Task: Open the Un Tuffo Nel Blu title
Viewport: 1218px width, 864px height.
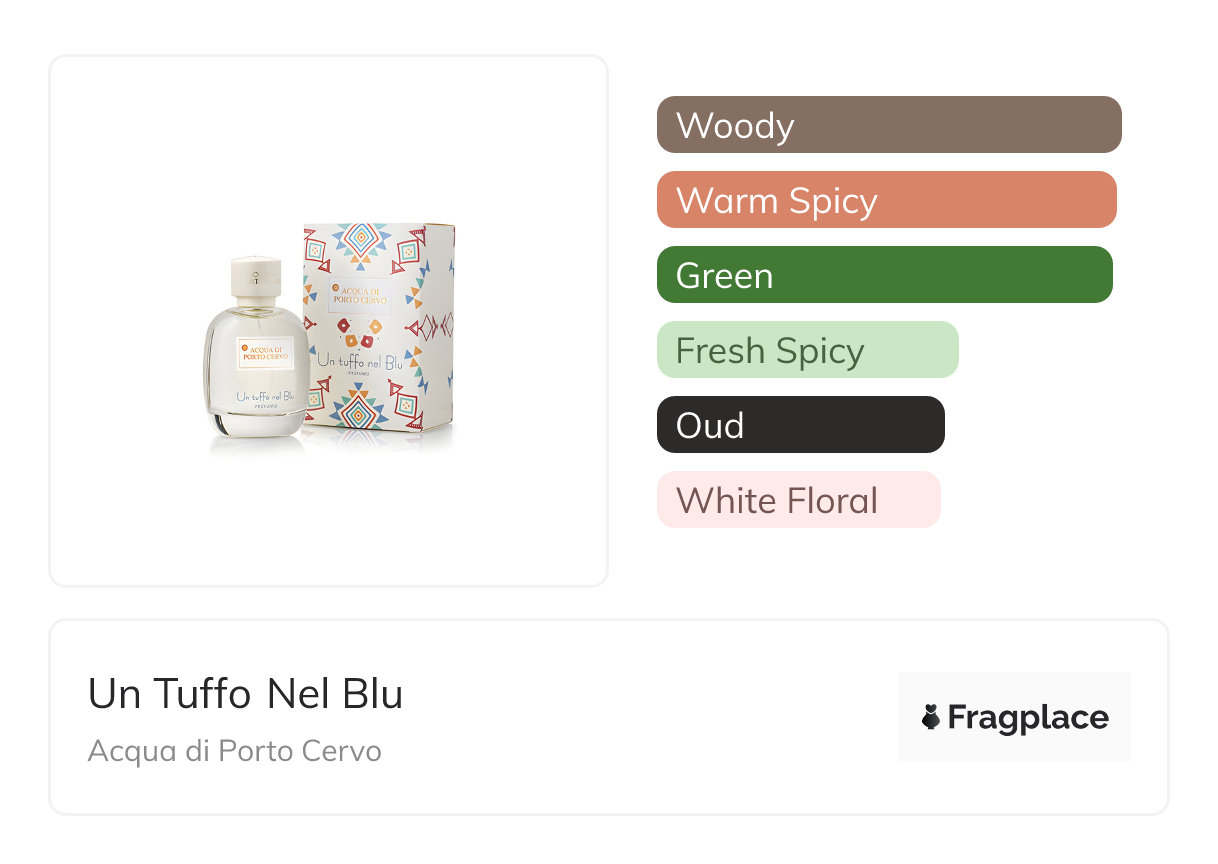Action: point(245,694)
